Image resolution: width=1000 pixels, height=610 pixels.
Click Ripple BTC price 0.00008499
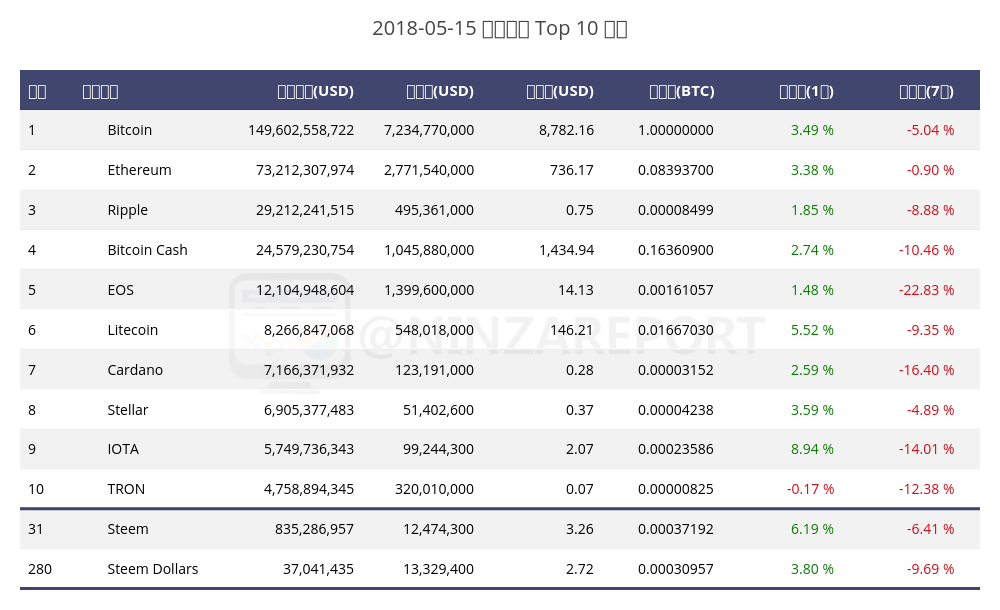[676, 211]
